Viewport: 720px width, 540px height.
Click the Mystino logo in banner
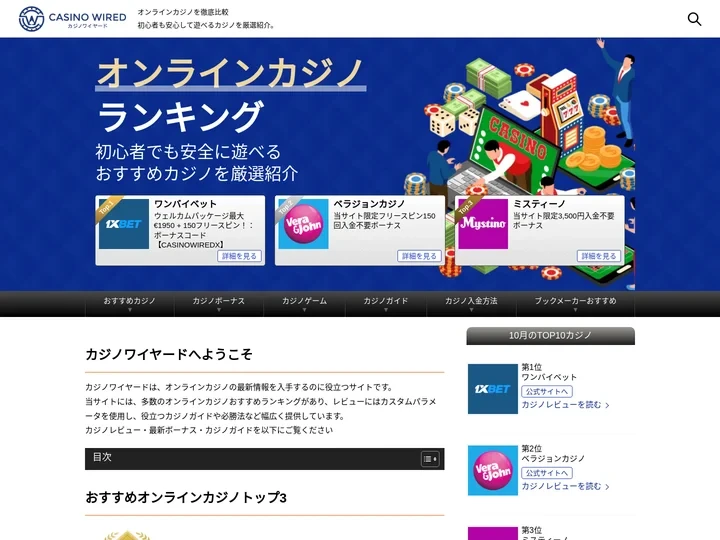482,224
